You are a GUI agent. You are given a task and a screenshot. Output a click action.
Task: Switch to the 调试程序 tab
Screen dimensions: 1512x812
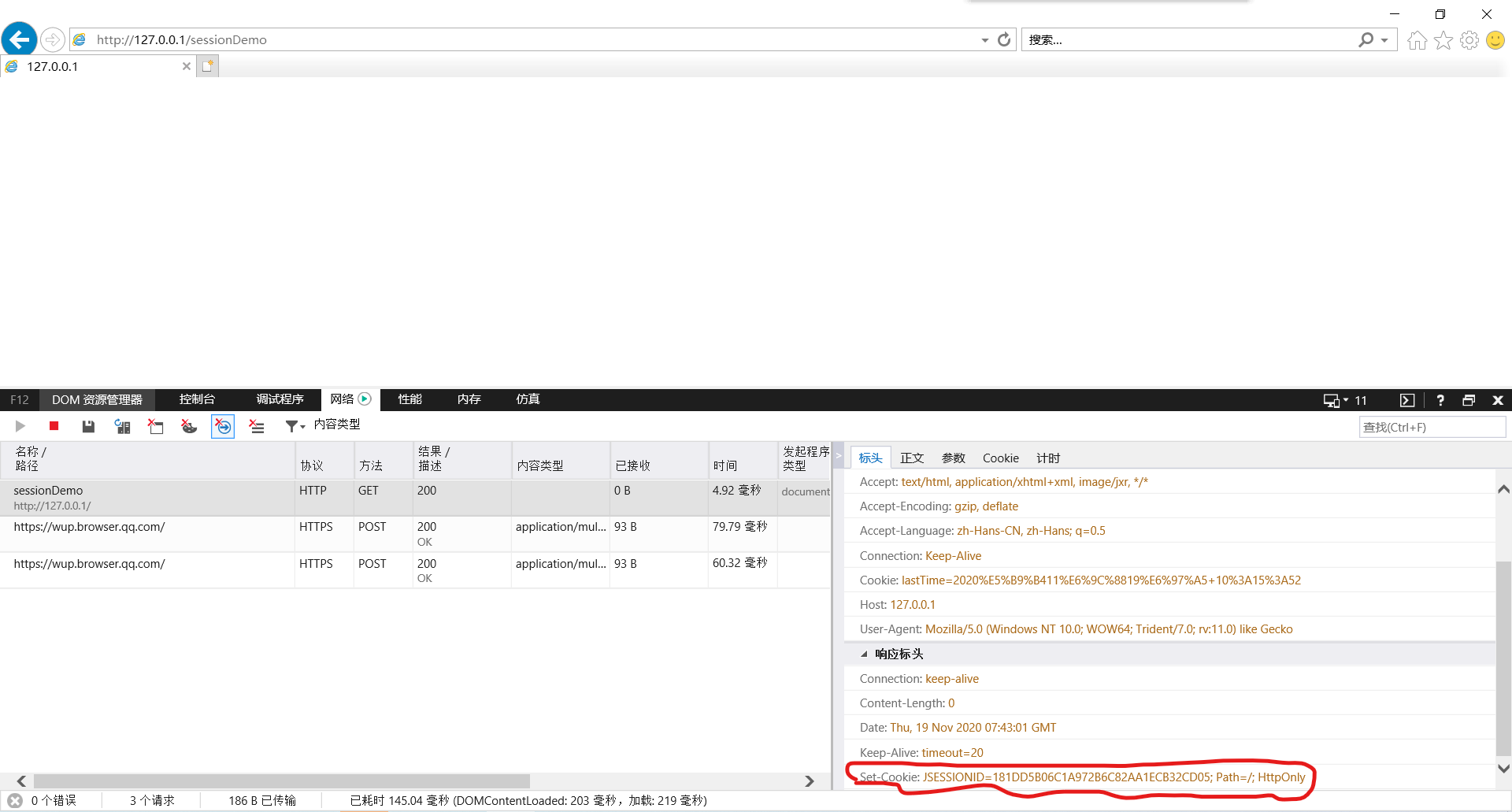[280, 399]
